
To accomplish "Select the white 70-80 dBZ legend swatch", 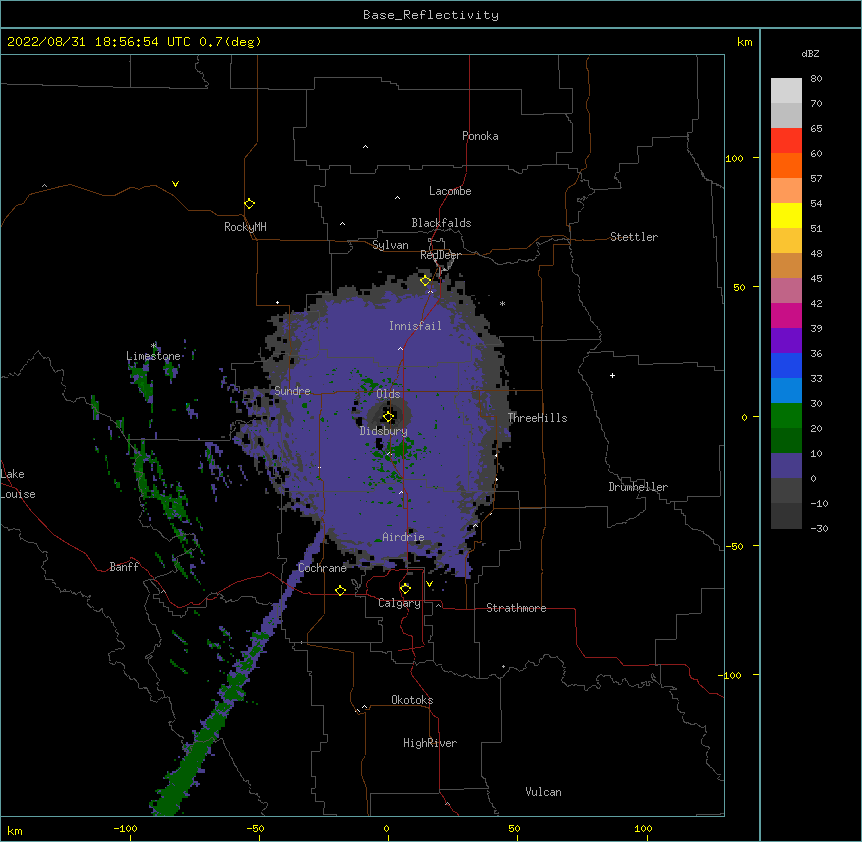I will (x=786, y=91).
